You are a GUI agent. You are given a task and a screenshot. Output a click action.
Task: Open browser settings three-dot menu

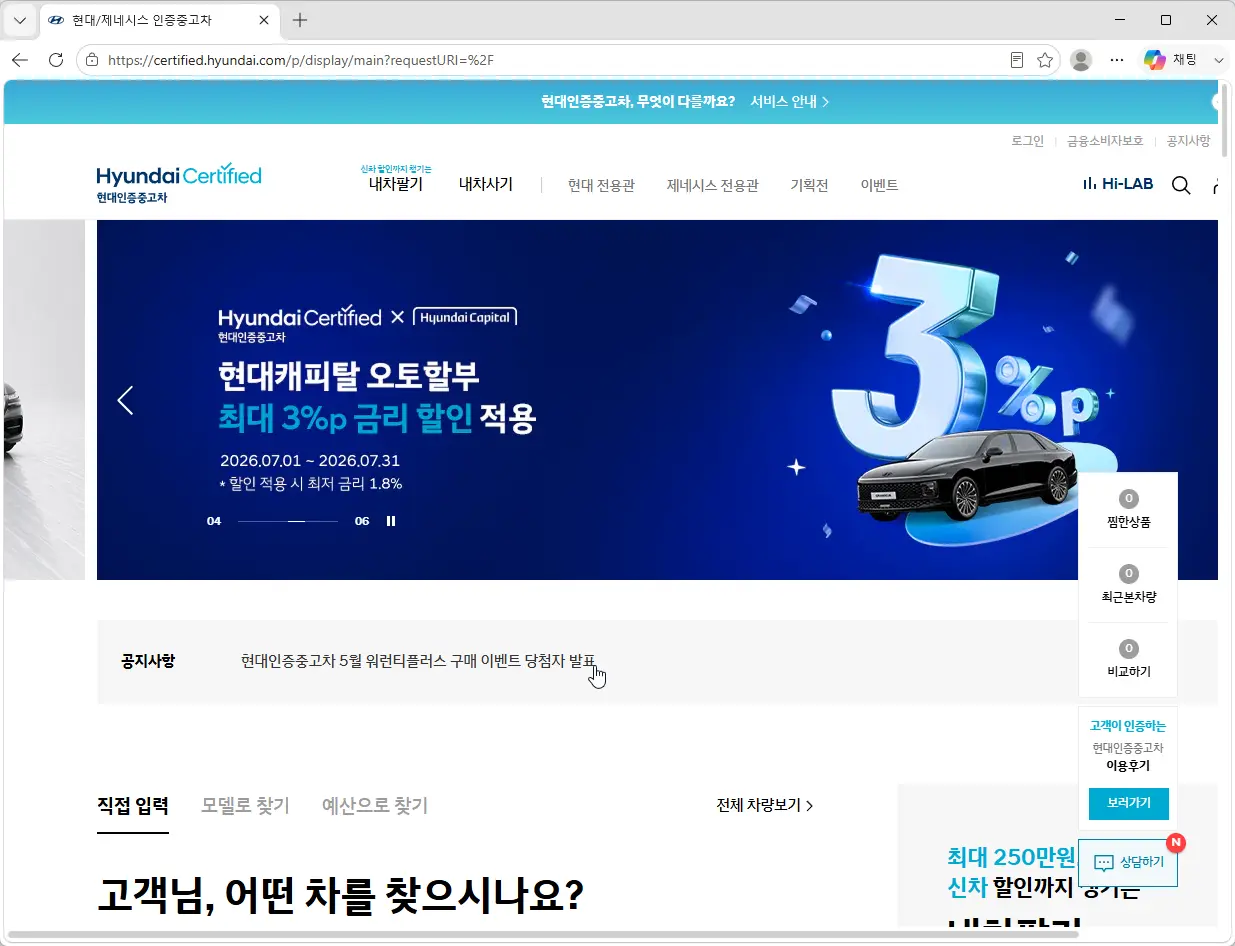coord(1117,60)
